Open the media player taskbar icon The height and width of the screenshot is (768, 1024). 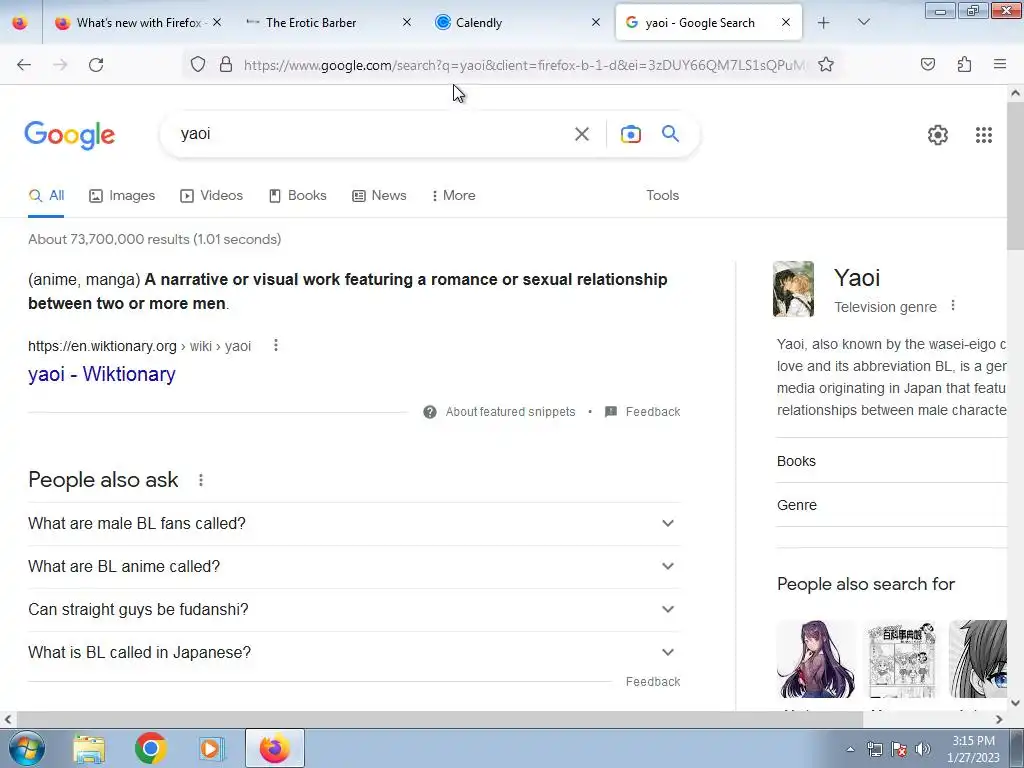coord(211,748)
